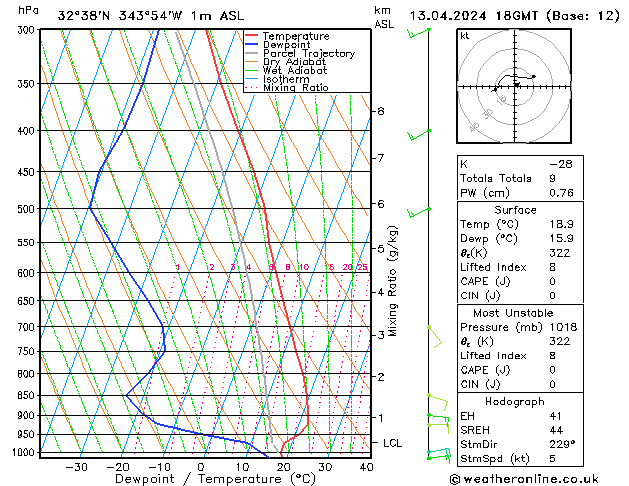Image resolution: width=629 pixels, height=486 pixels.
Task: Click the StmDir value '229°'
Action: point(562,445)
